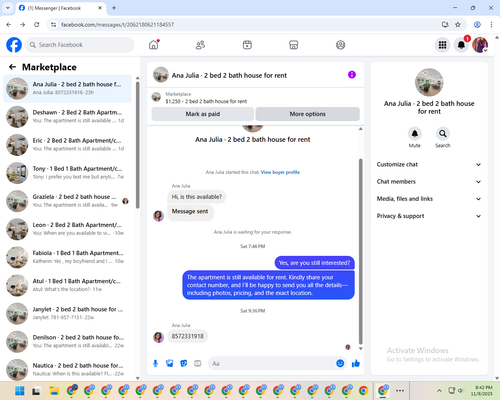
Task: Click the Search Facebook field
Action: [80, 45]
